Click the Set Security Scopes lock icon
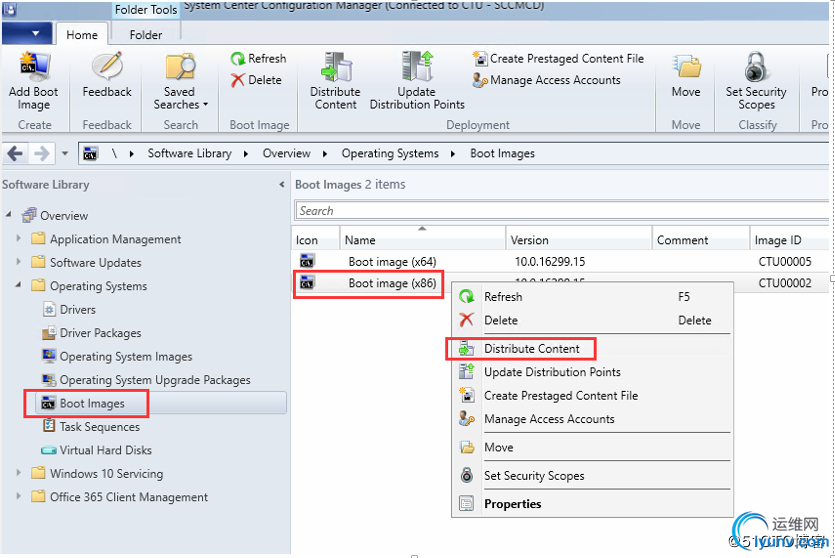835x558 pixels. pyautogui.click(x=756, y=69)
